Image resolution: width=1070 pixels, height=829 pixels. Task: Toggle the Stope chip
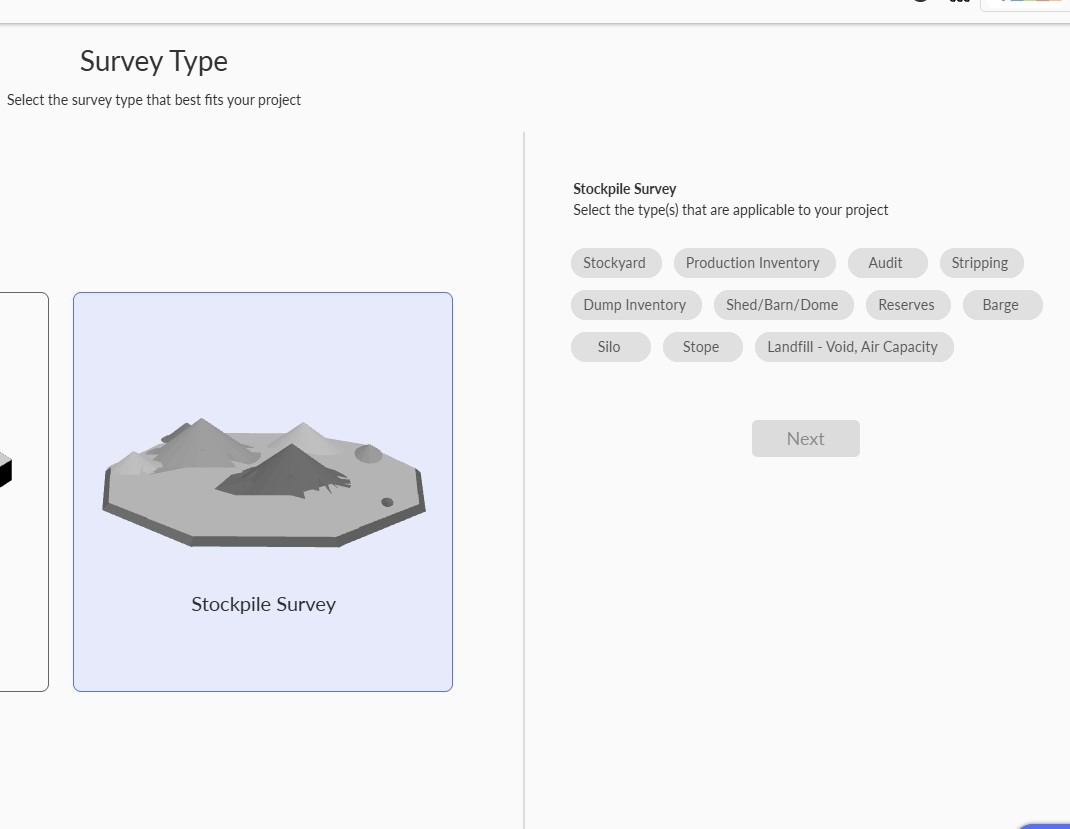coord(702,347)
